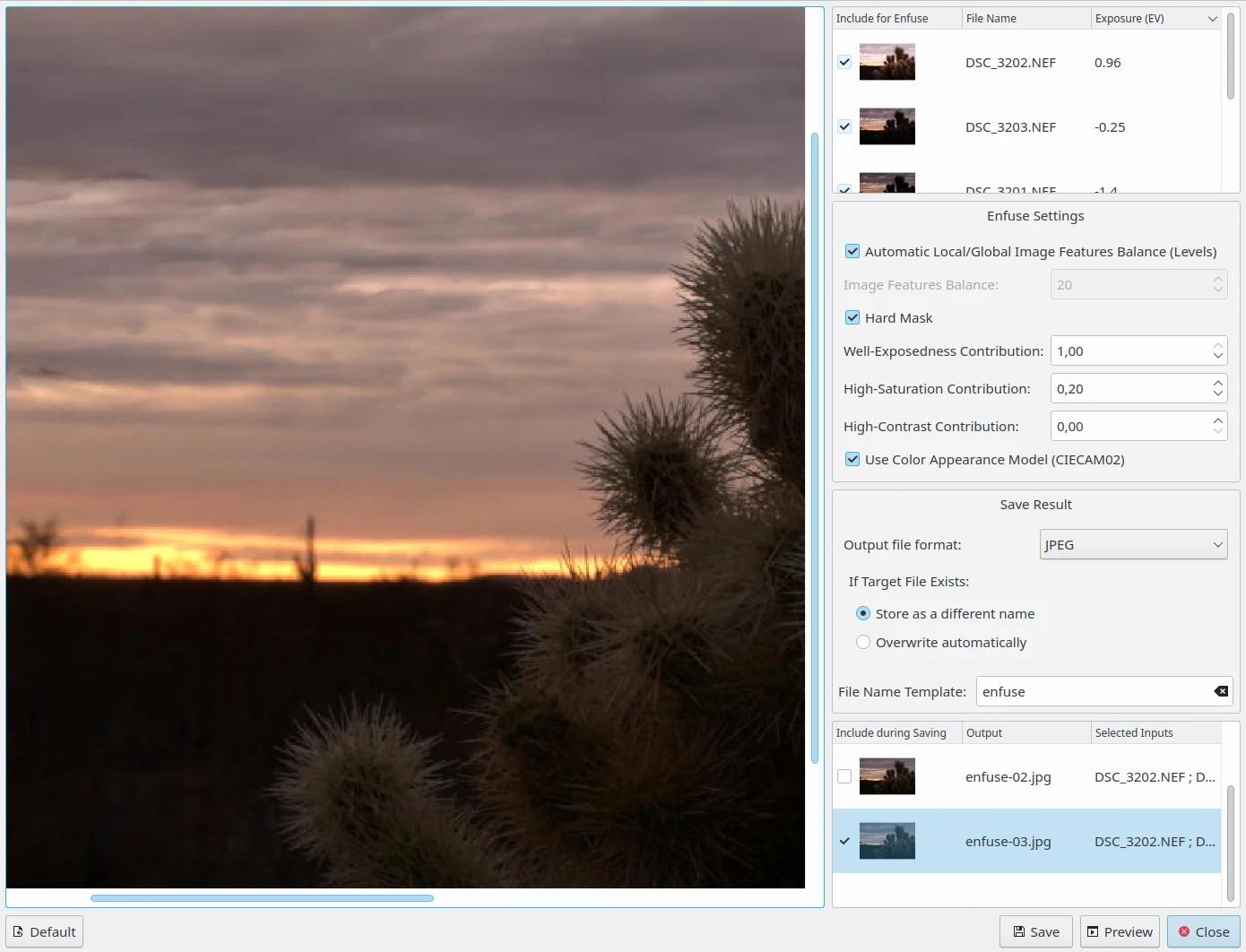This screenshot has width=1246, height=952.
Task: Click the enfuse-02.jpg output thumbnail
Action: 887,776
